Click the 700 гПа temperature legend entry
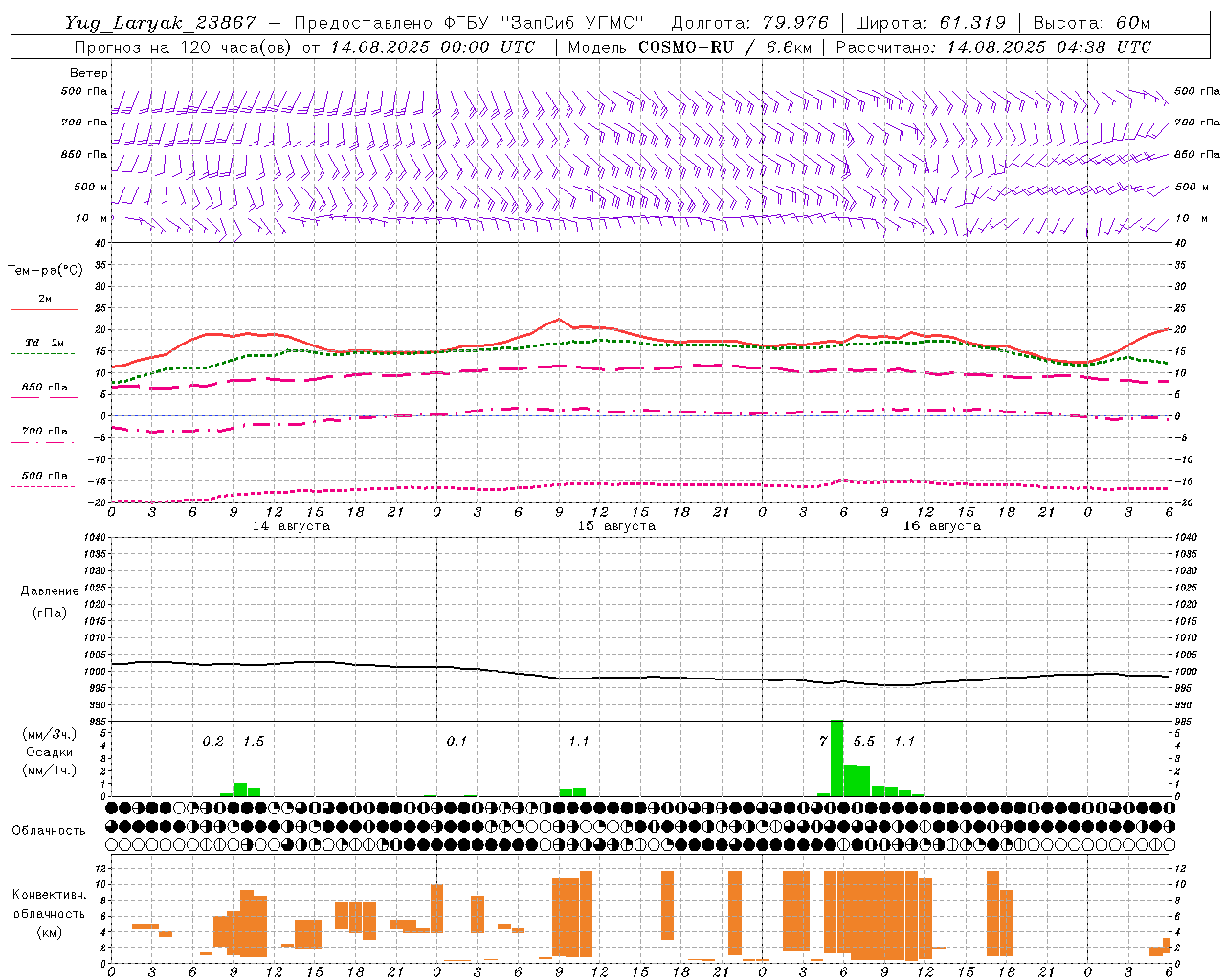 coord(44,432)
